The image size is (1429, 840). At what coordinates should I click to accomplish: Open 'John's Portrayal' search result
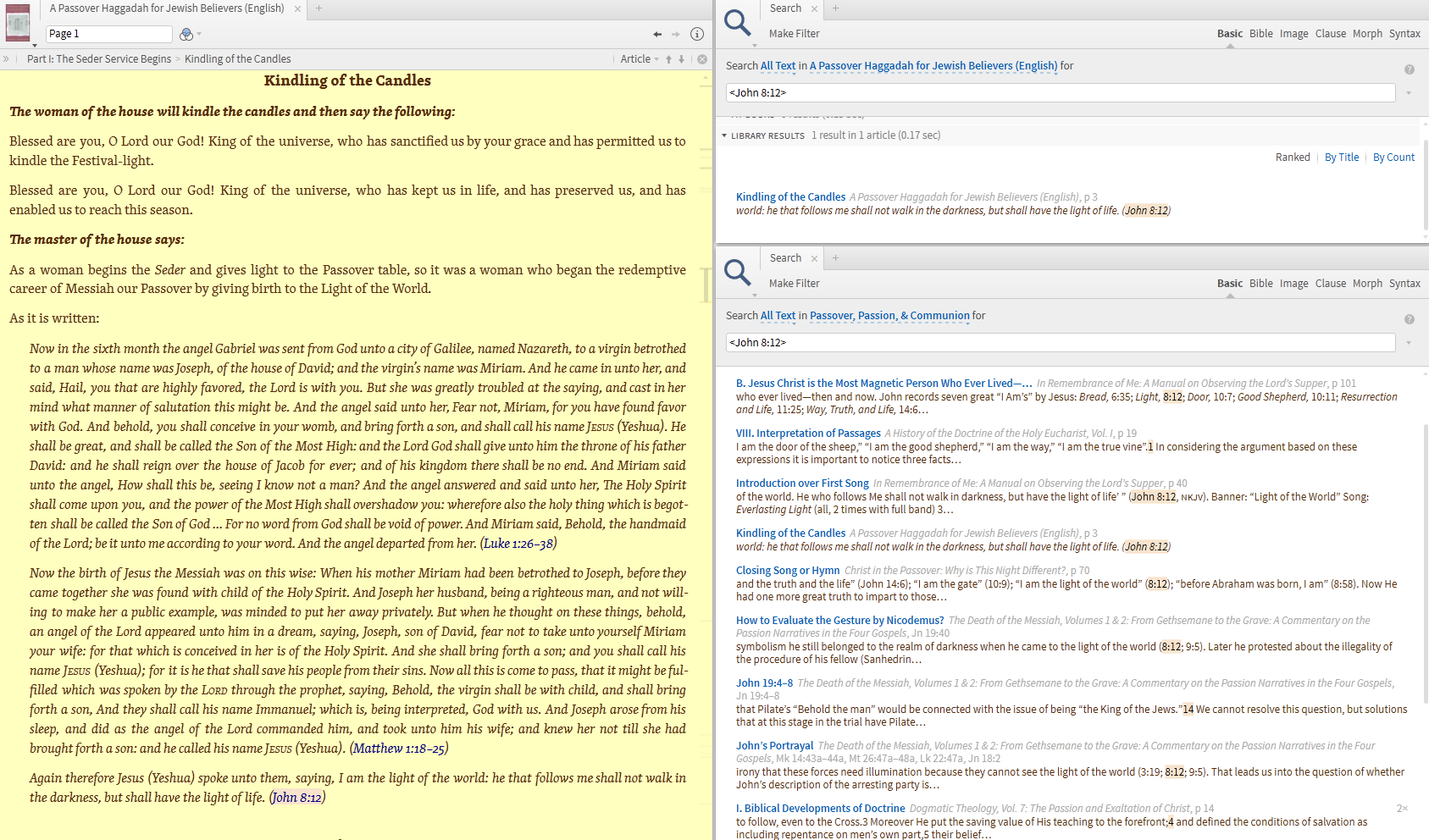coord(774,746)
